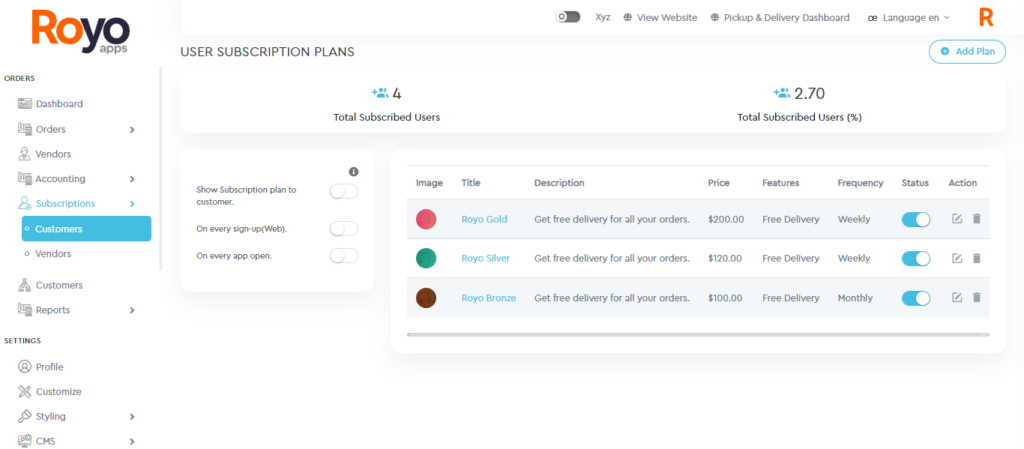Delete the Royo Silver plan via trash icon
Screen dimensions: 1024x449
[977, 258]
